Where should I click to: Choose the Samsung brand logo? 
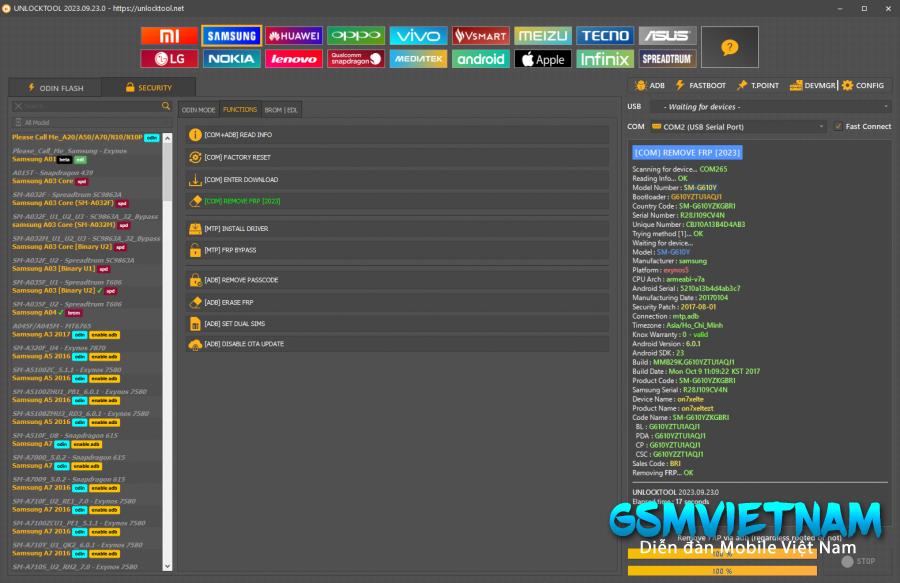231,36
